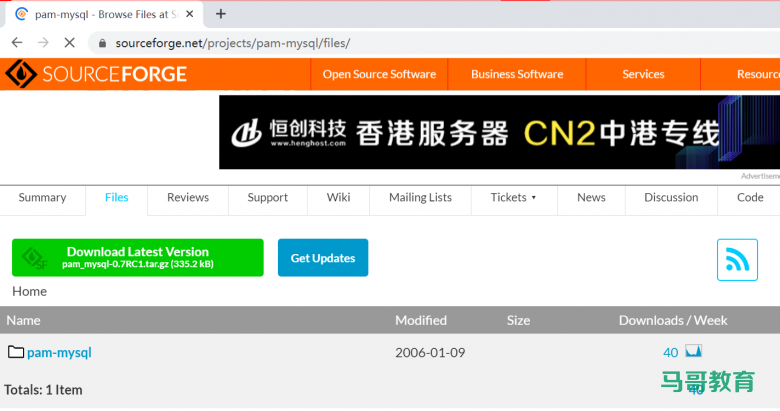Viewport: 780px width, 411px height.
Task: Open the pam-mysql folder link
Action: [59, 353]
